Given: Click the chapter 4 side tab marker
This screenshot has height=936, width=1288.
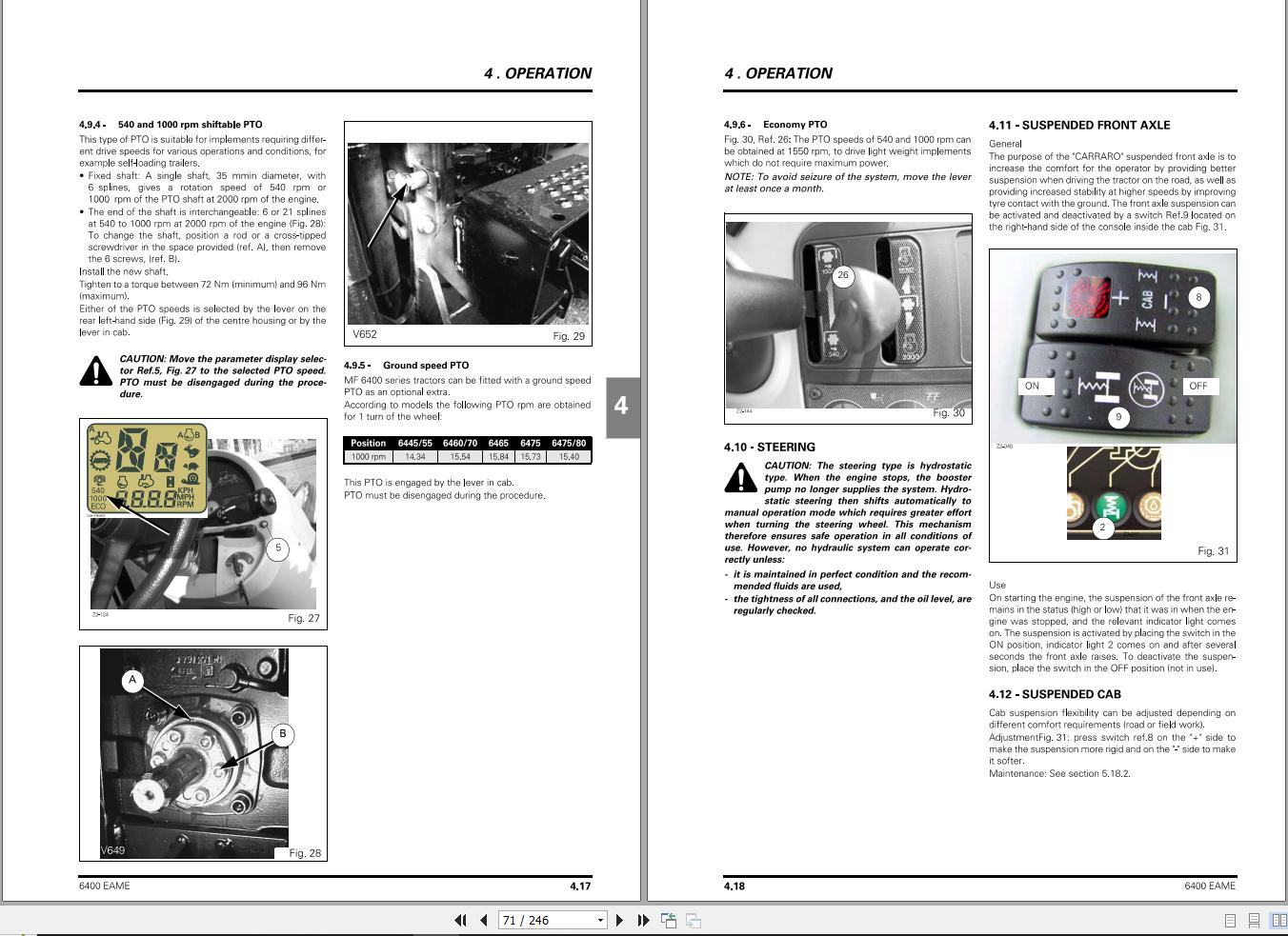Looking at the screenshot, I should 621,407.
